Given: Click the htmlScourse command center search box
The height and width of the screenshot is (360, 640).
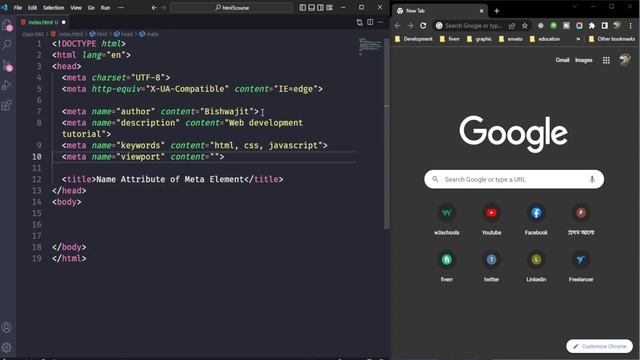Looking at the screenshot, I should point(231,7).
